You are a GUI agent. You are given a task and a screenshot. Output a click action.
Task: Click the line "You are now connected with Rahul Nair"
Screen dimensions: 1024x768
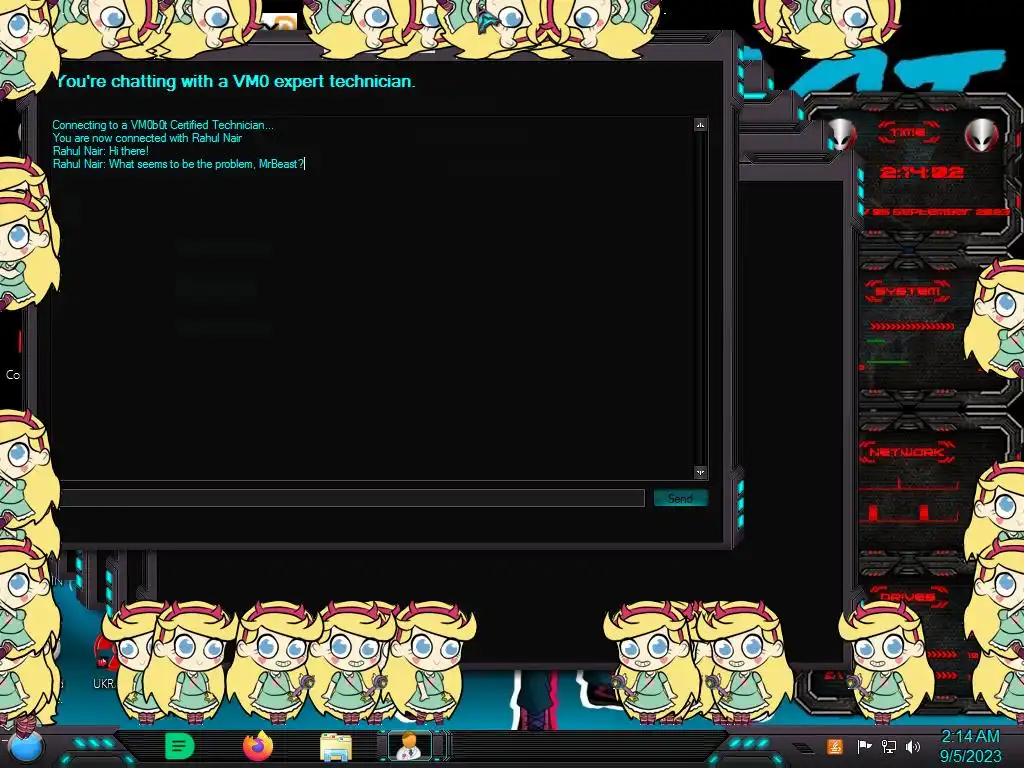(147, 138)
